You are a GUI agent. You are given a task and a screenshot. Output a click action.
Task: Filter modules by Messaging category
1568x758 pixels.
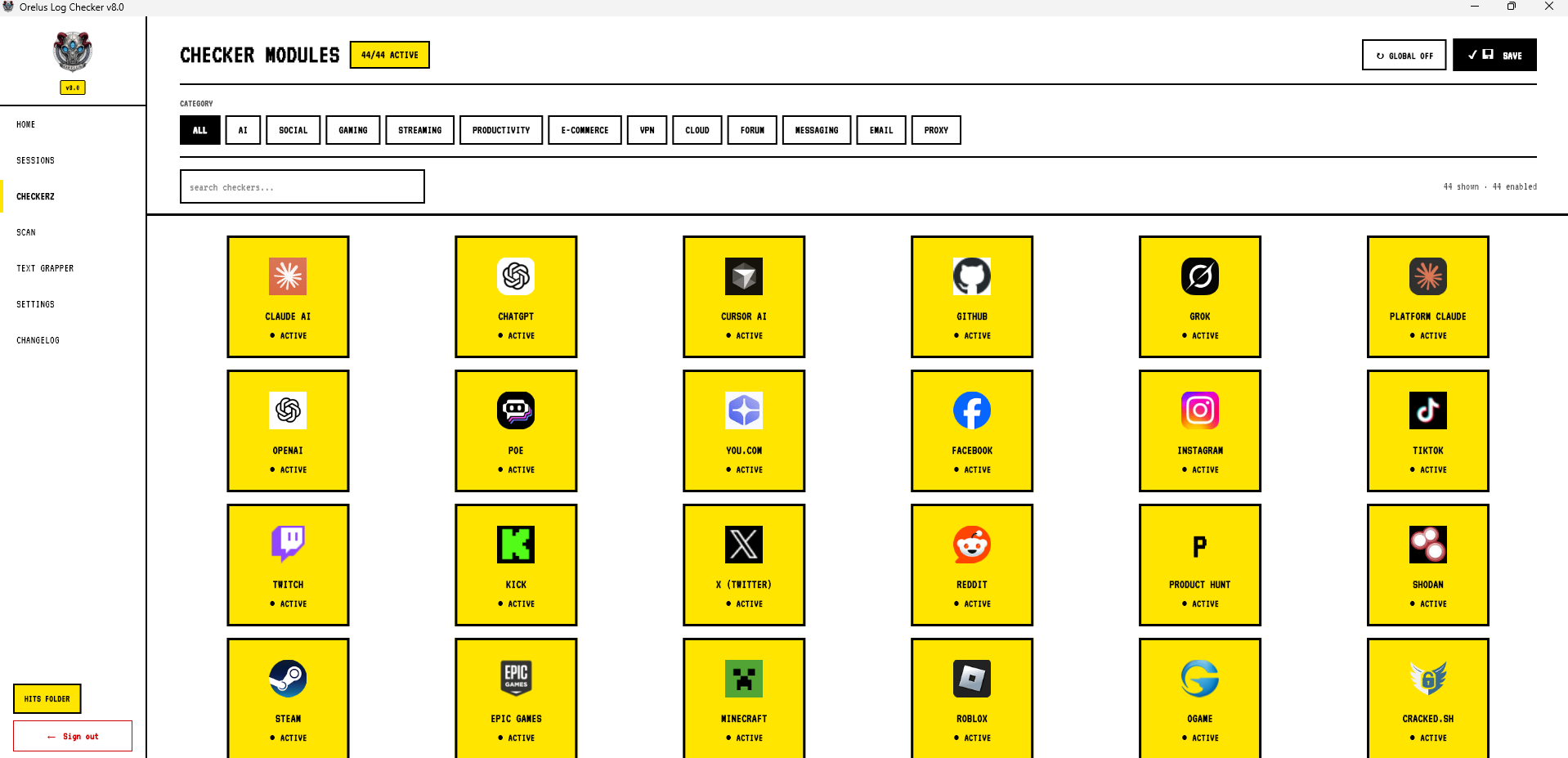(817, 130)
